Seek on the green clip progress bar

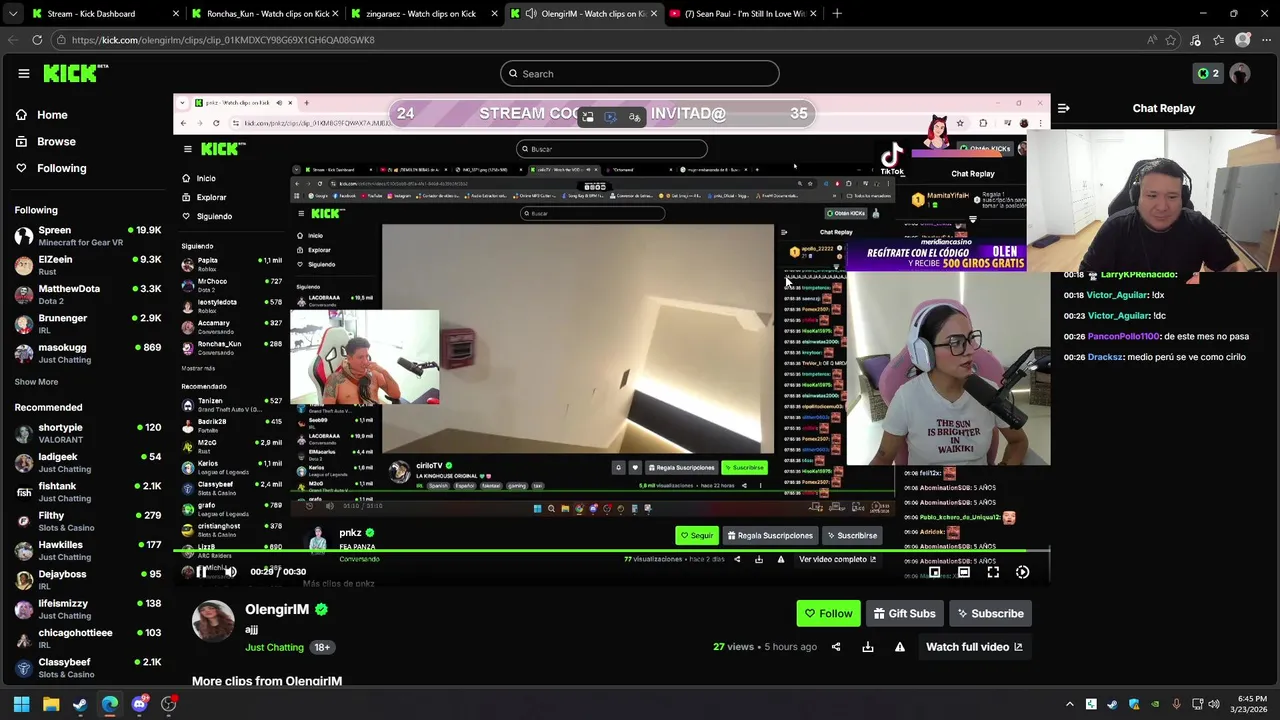[611, 550]
